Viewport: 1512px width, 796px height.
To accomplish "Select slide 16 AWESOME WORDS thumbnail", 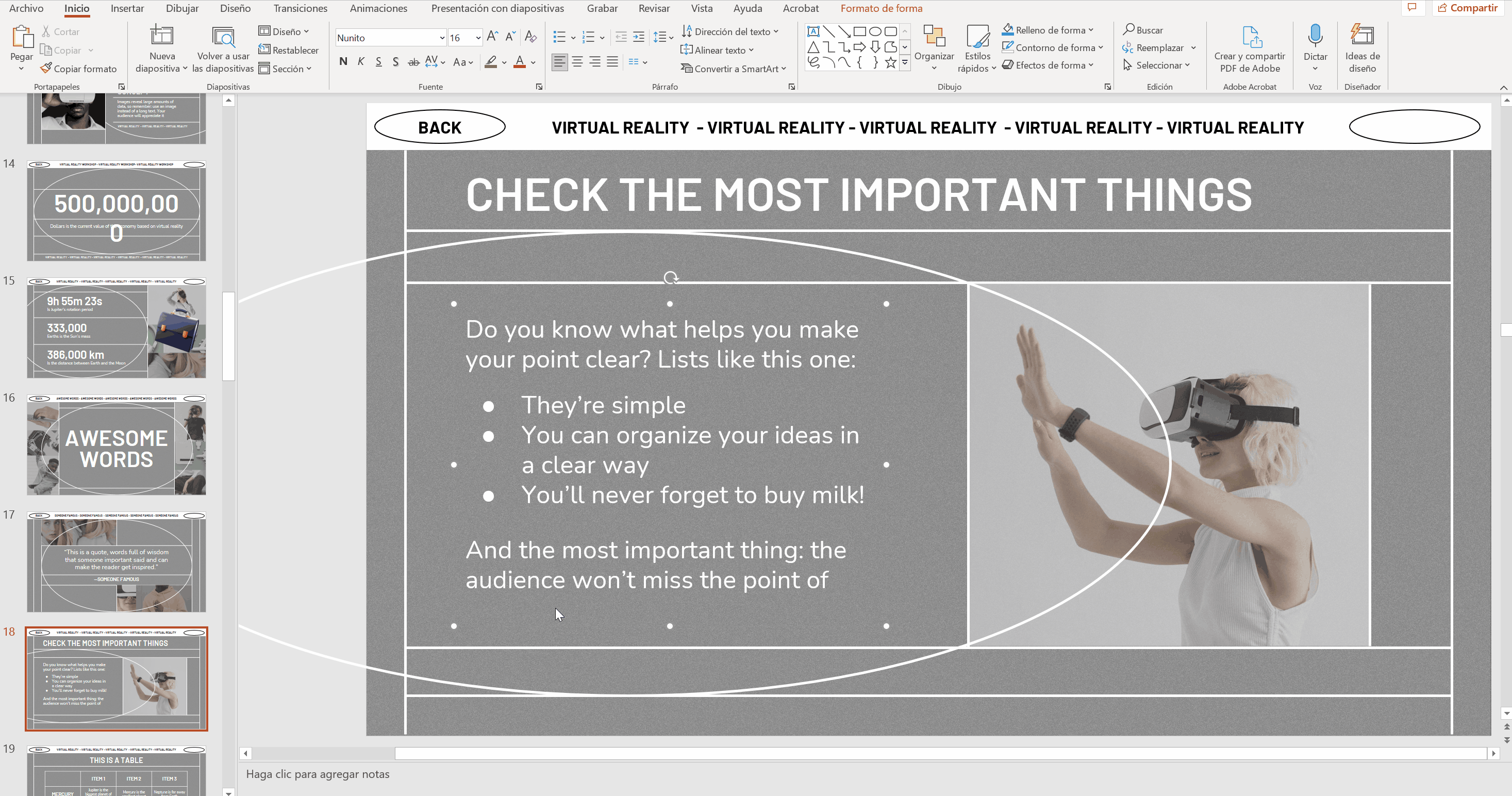I will [116, 444].
